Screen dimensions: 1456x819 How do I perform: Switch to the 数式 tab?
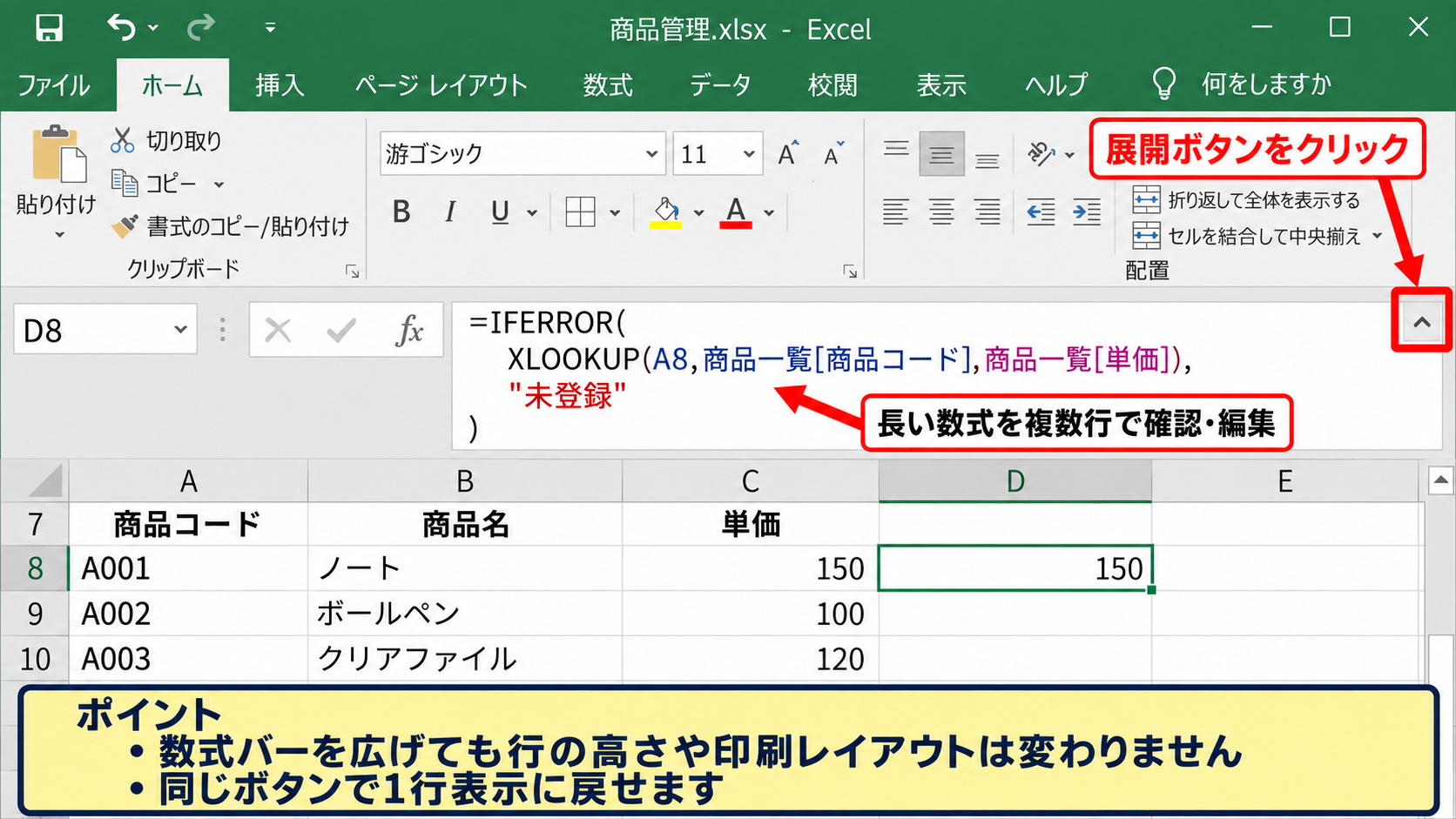point(608,85)
